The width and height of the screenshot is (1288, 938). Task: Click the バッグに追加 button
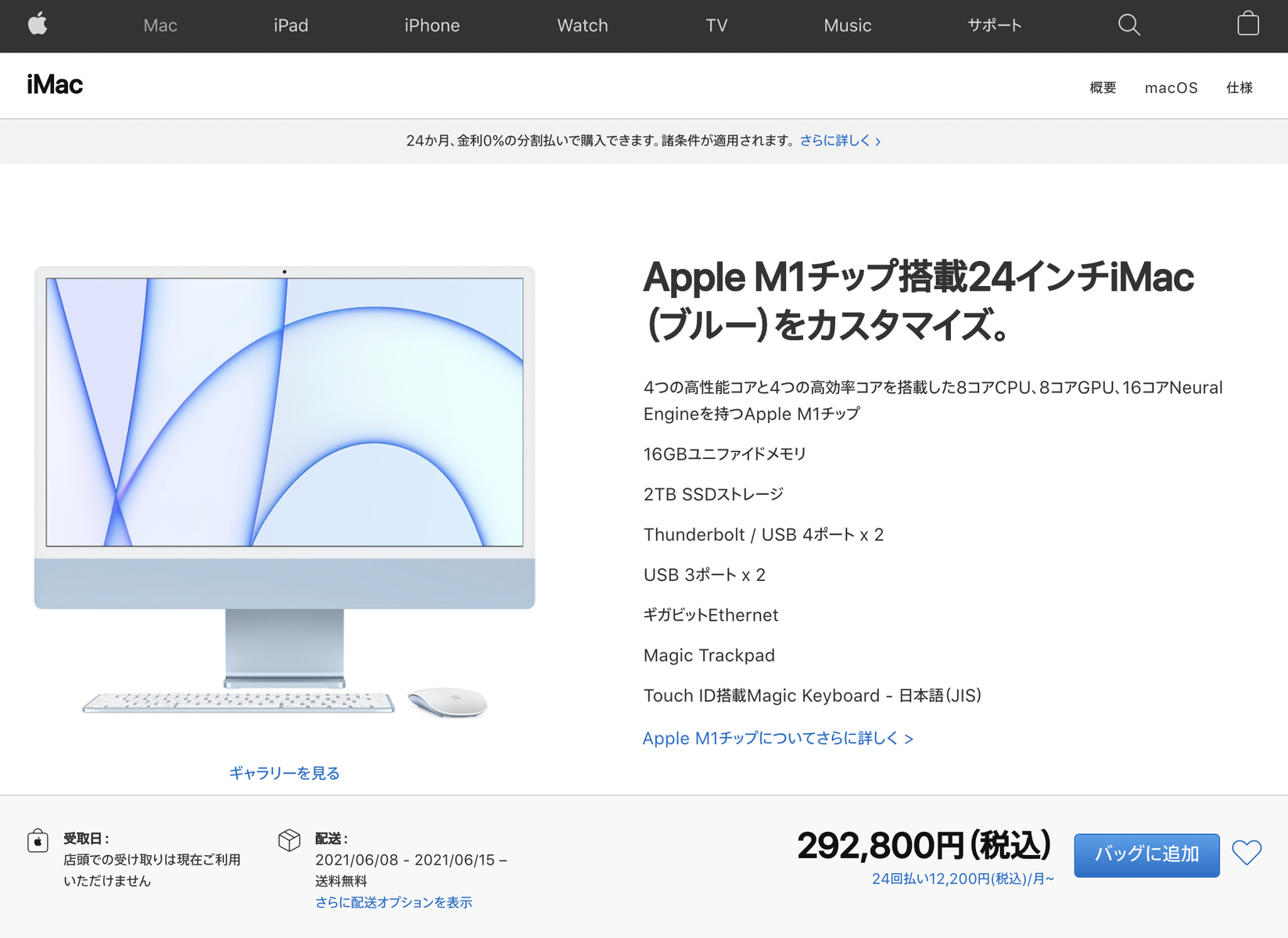[x=1146, y=855]
